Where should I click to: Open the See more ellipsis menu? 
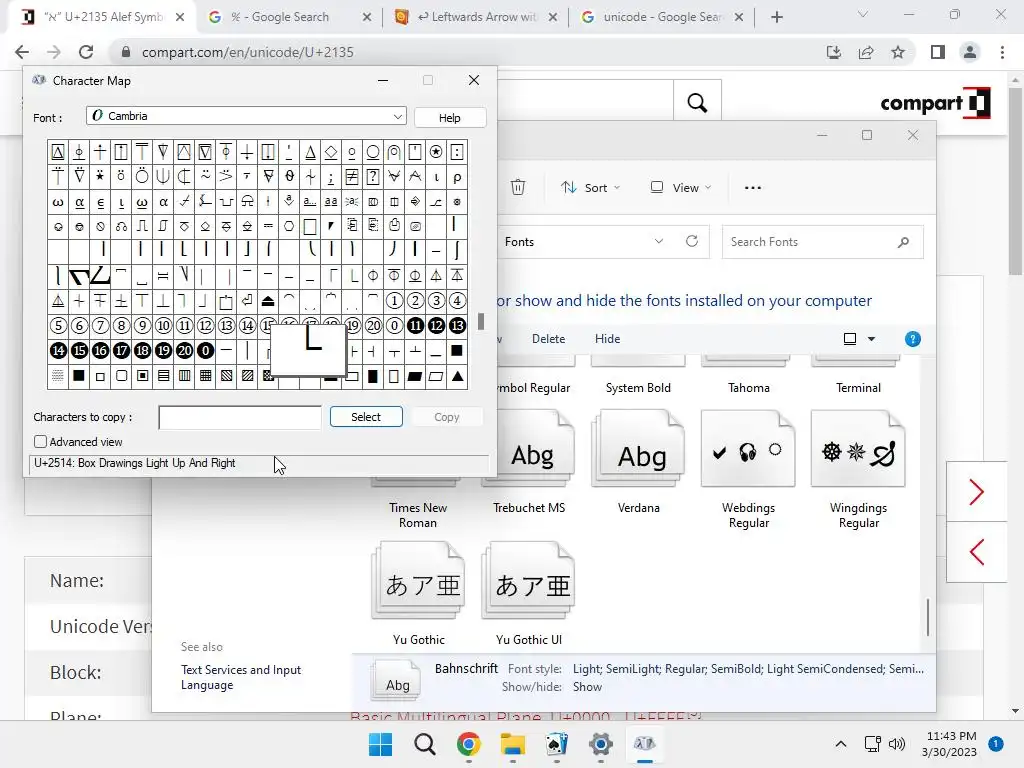[x=752, y=187]
